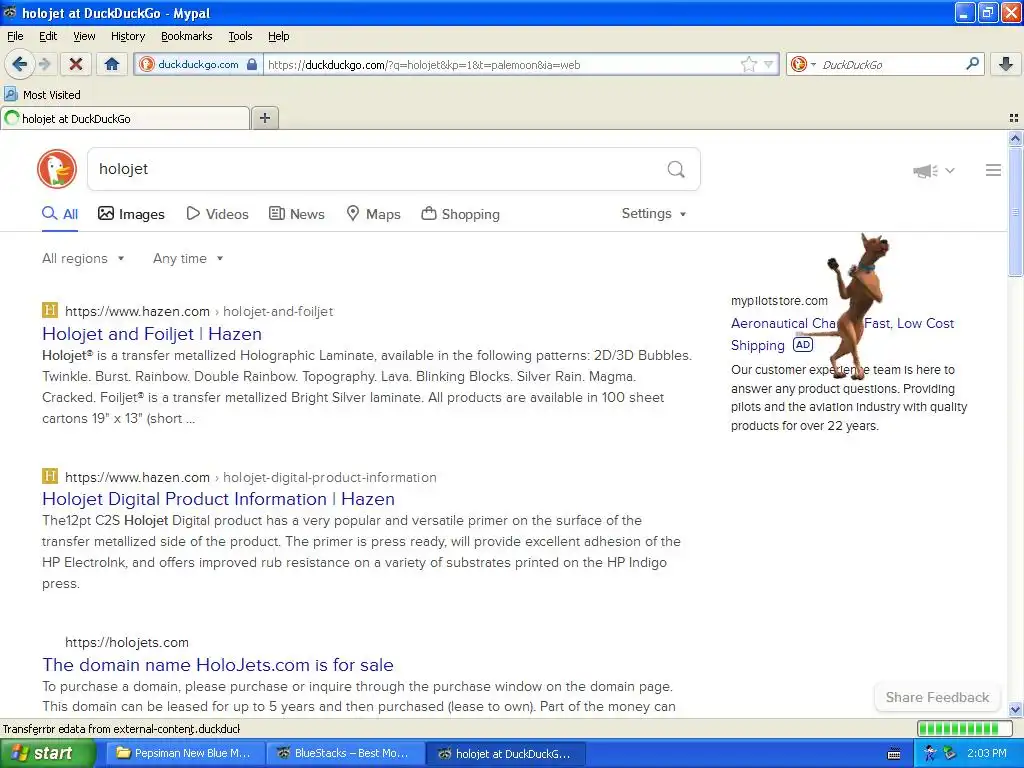Click the hazen.com holojet-and-foiljet URL
The width and height of the screenshot is (1024, 768).
point(199,312)
